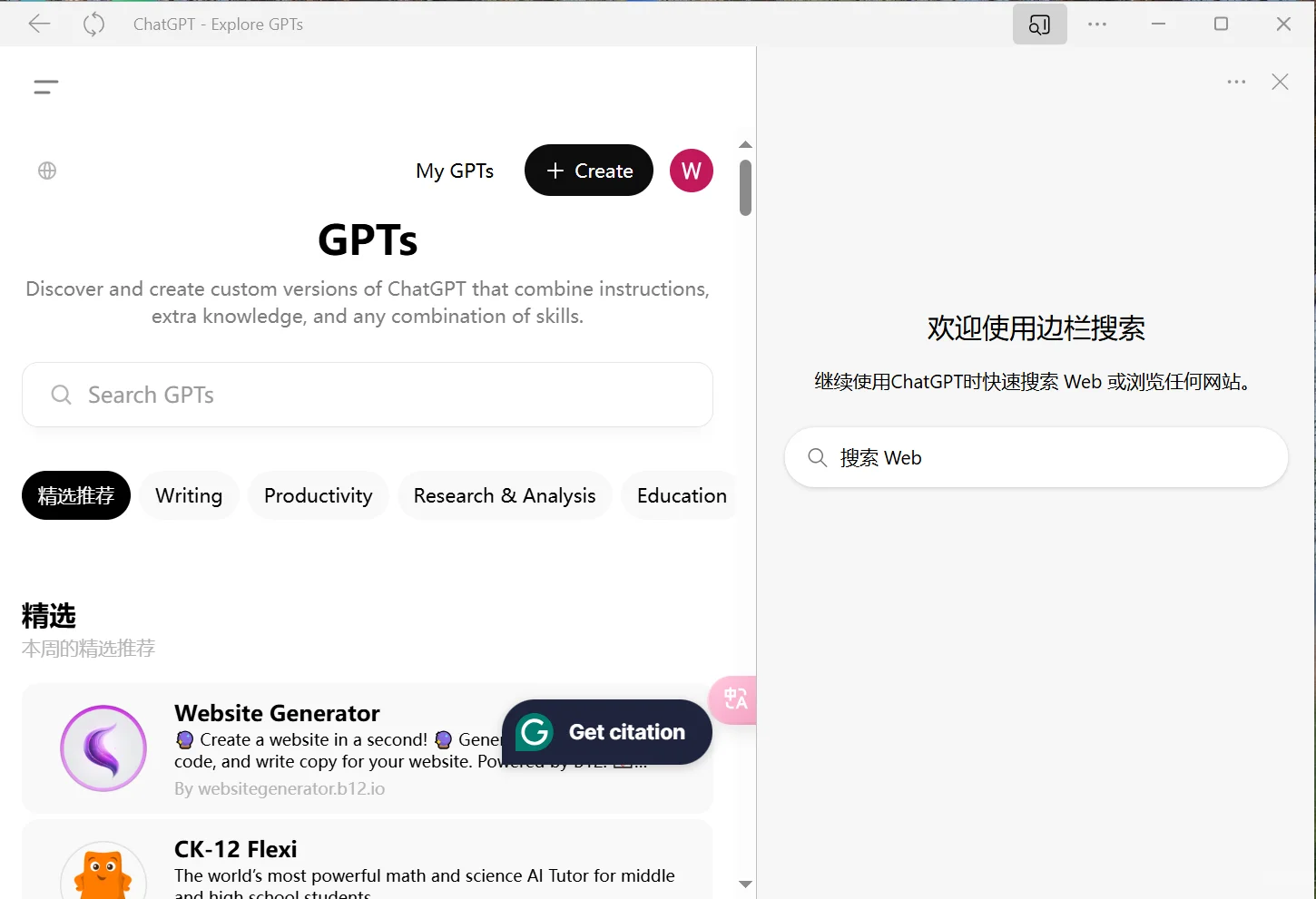1316x899 pixels.
Task: Click the globe language icon
Action: pos(46,171)
